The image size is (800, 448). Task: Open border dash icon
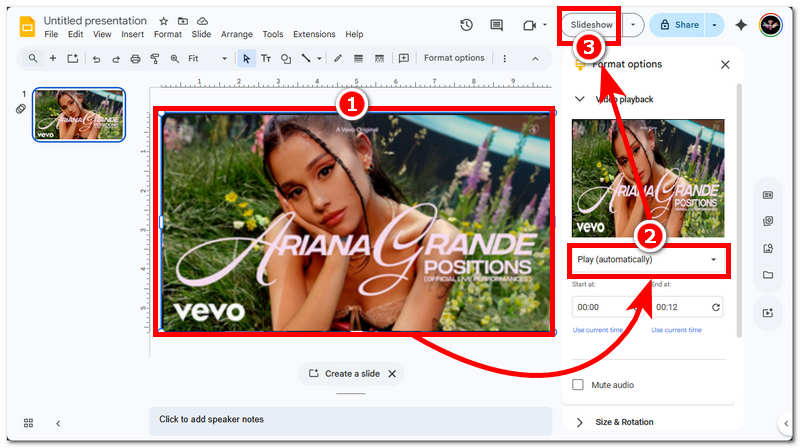click(379, 59)
